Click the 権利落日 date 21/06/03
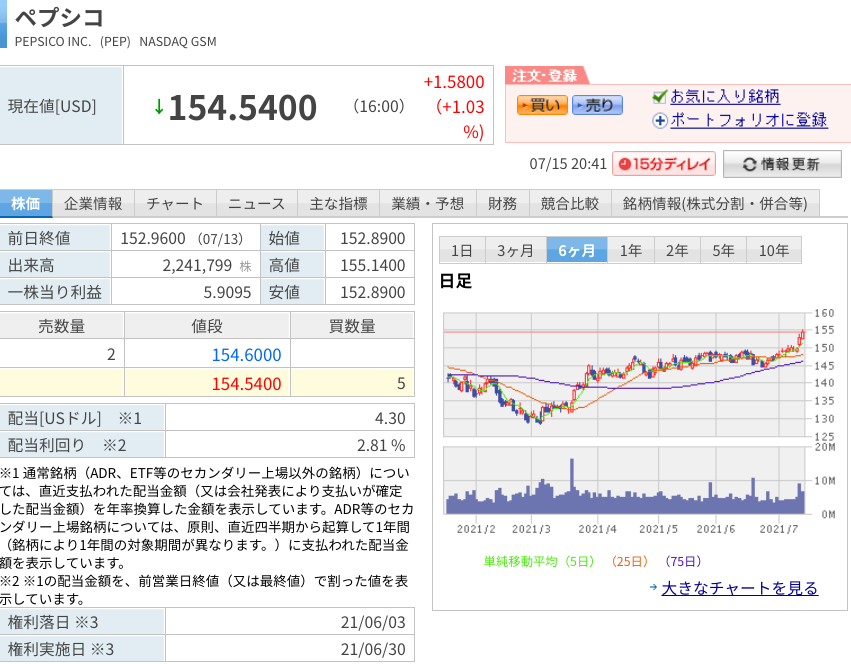The image size is (851, 664). [373, 622]
